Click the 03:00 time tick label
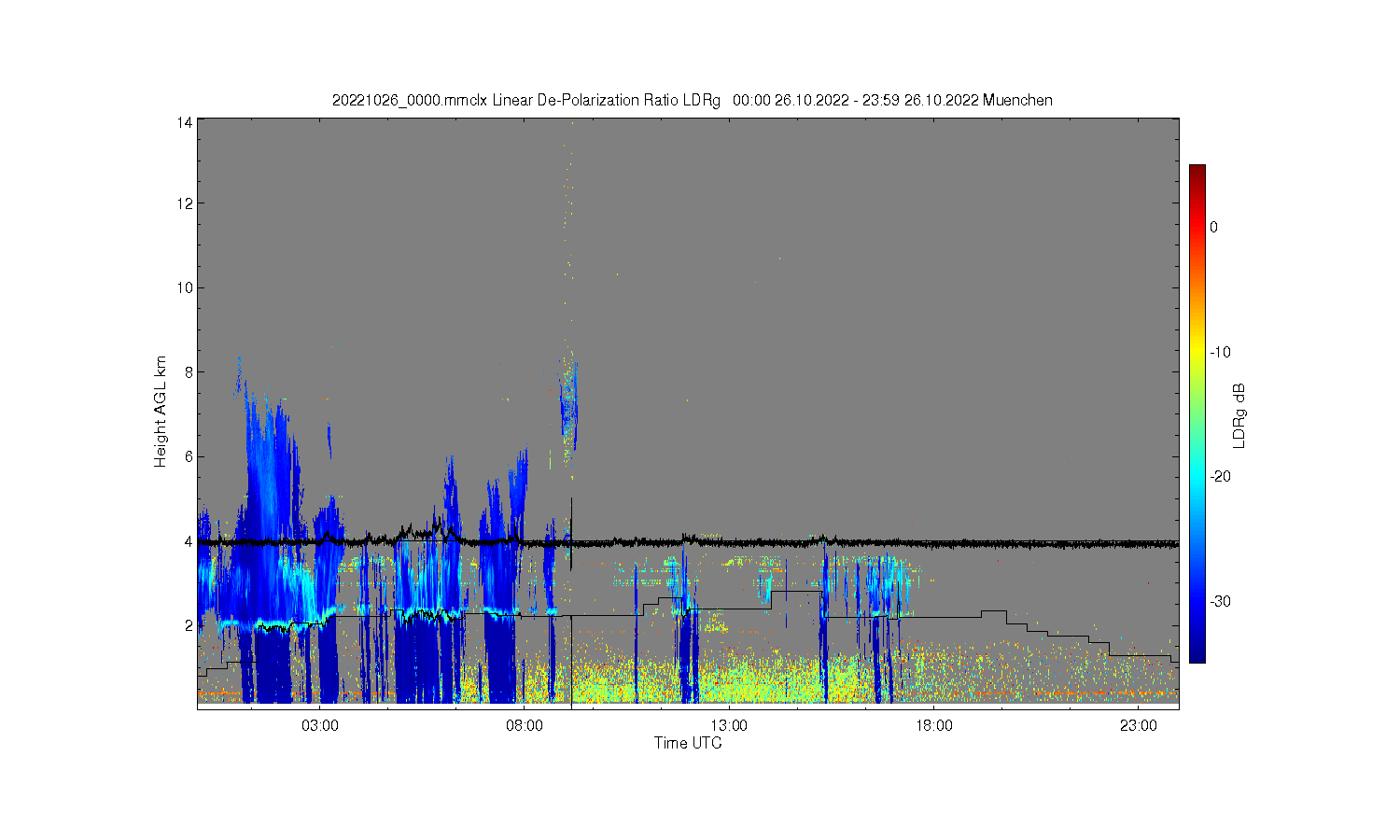Screen dimensions: 1400x840 pyautogui.click(x=320, y=726)
